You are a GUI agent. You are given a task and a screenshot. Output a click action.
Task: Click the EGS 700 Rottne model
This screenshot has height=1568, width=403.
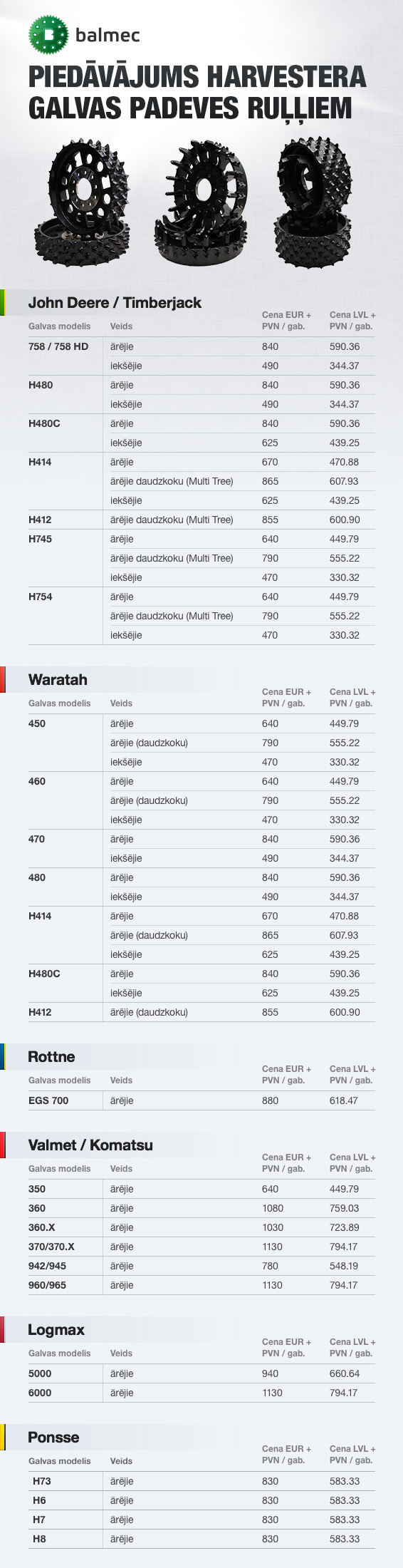click(x=48, y=1101)
